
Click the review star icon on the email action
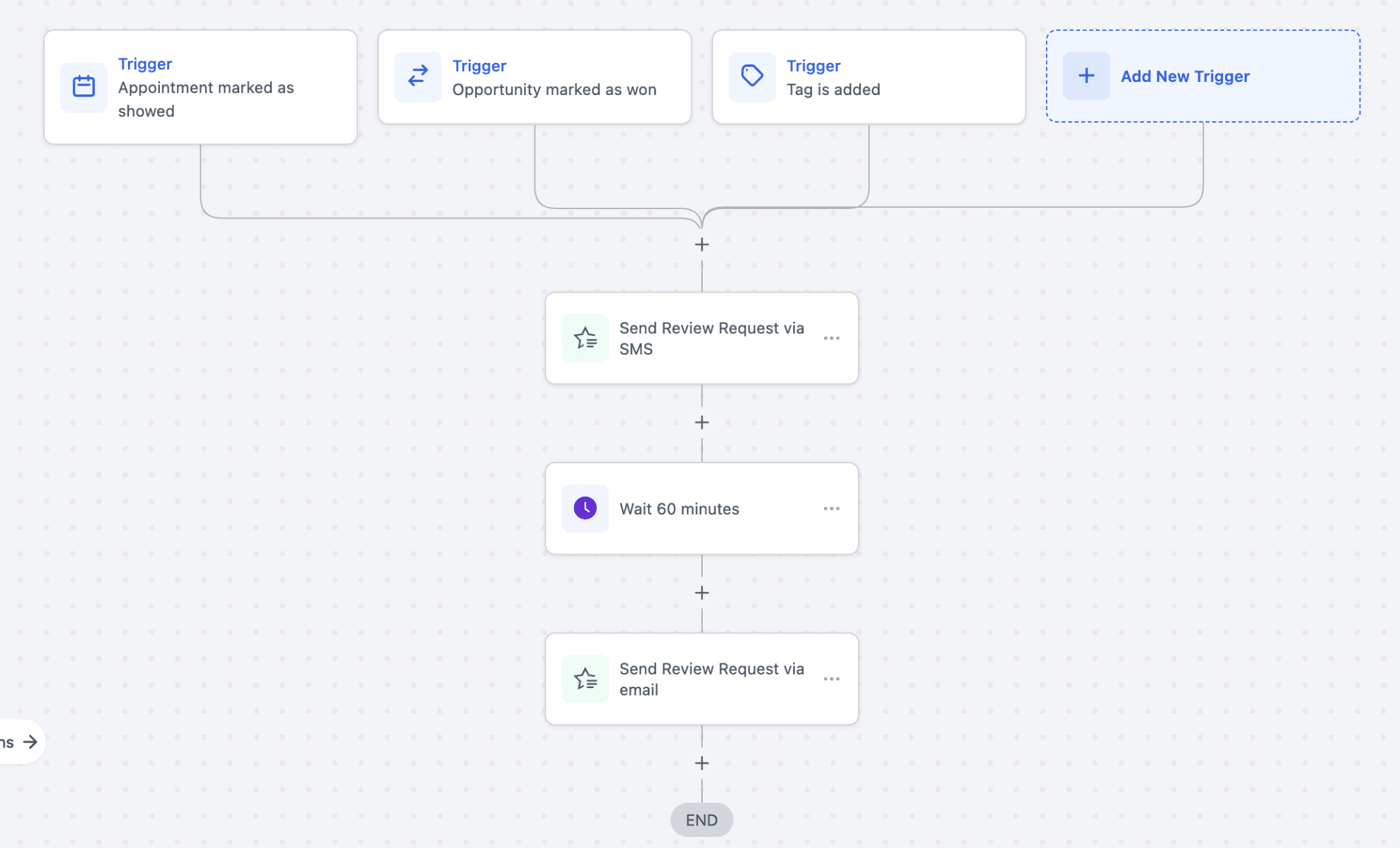click(585, 679)
